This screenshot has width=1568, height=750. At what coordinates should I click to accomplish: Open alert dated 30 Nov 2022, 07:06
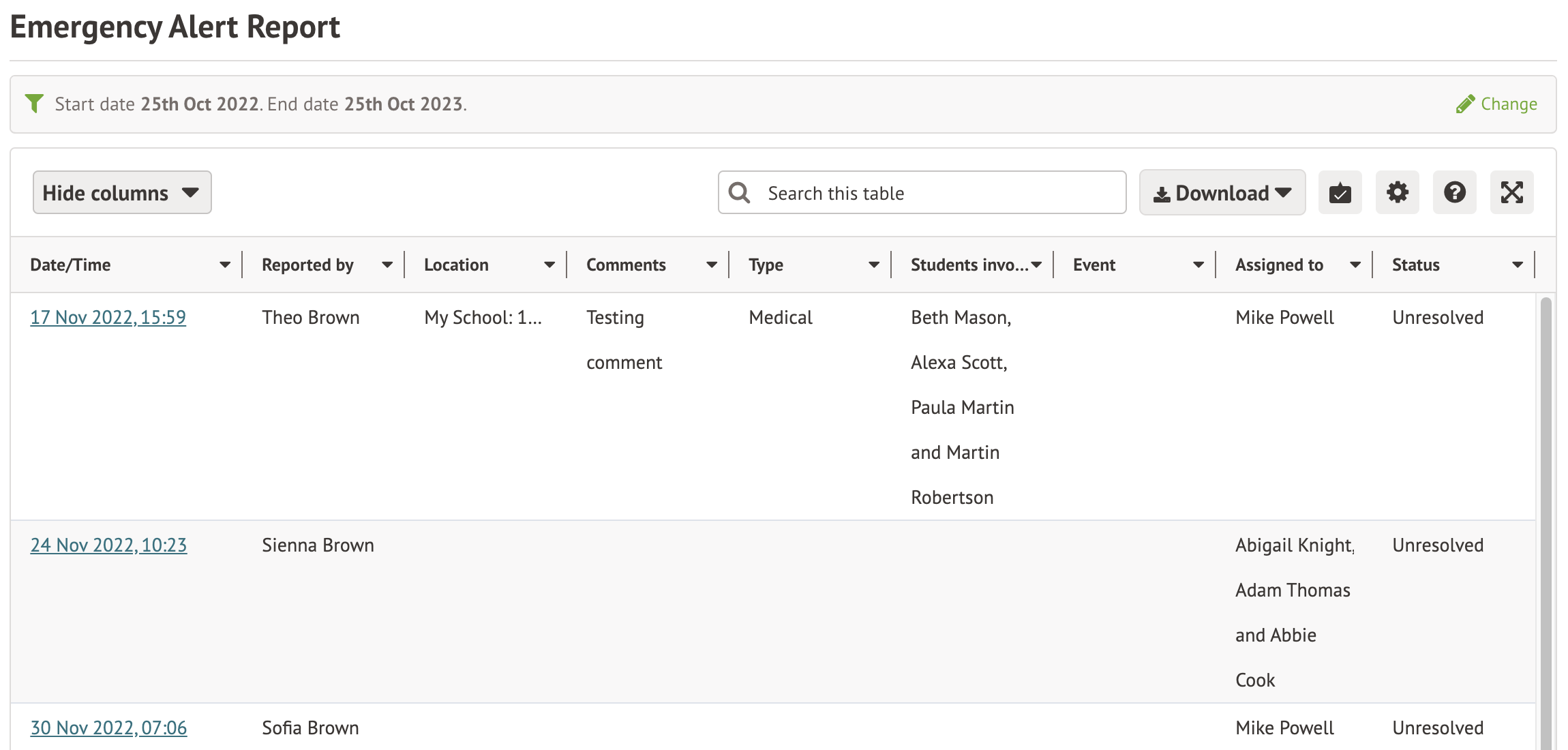pos(108,728)
